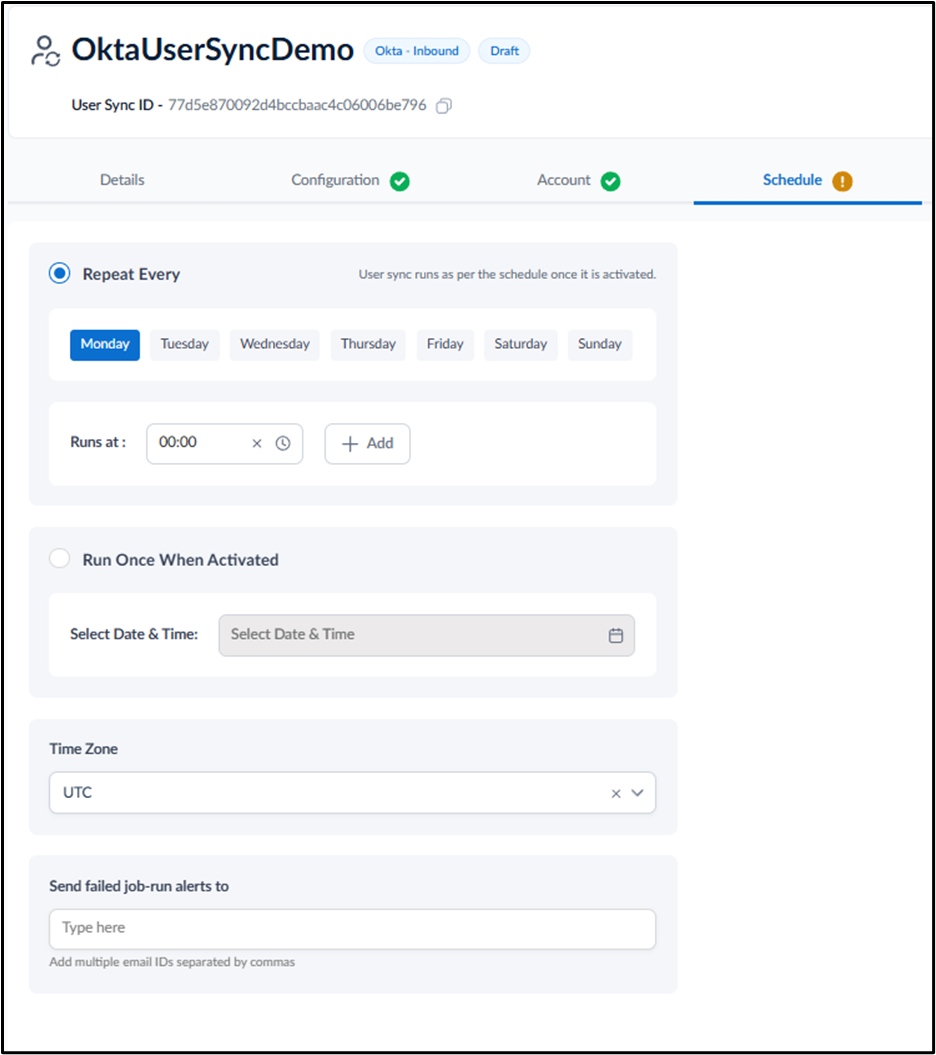This screenshot has width=936, height=1055.
Task: Click the 'Send failed job-run alerts to' label
Action: point(139,886)
